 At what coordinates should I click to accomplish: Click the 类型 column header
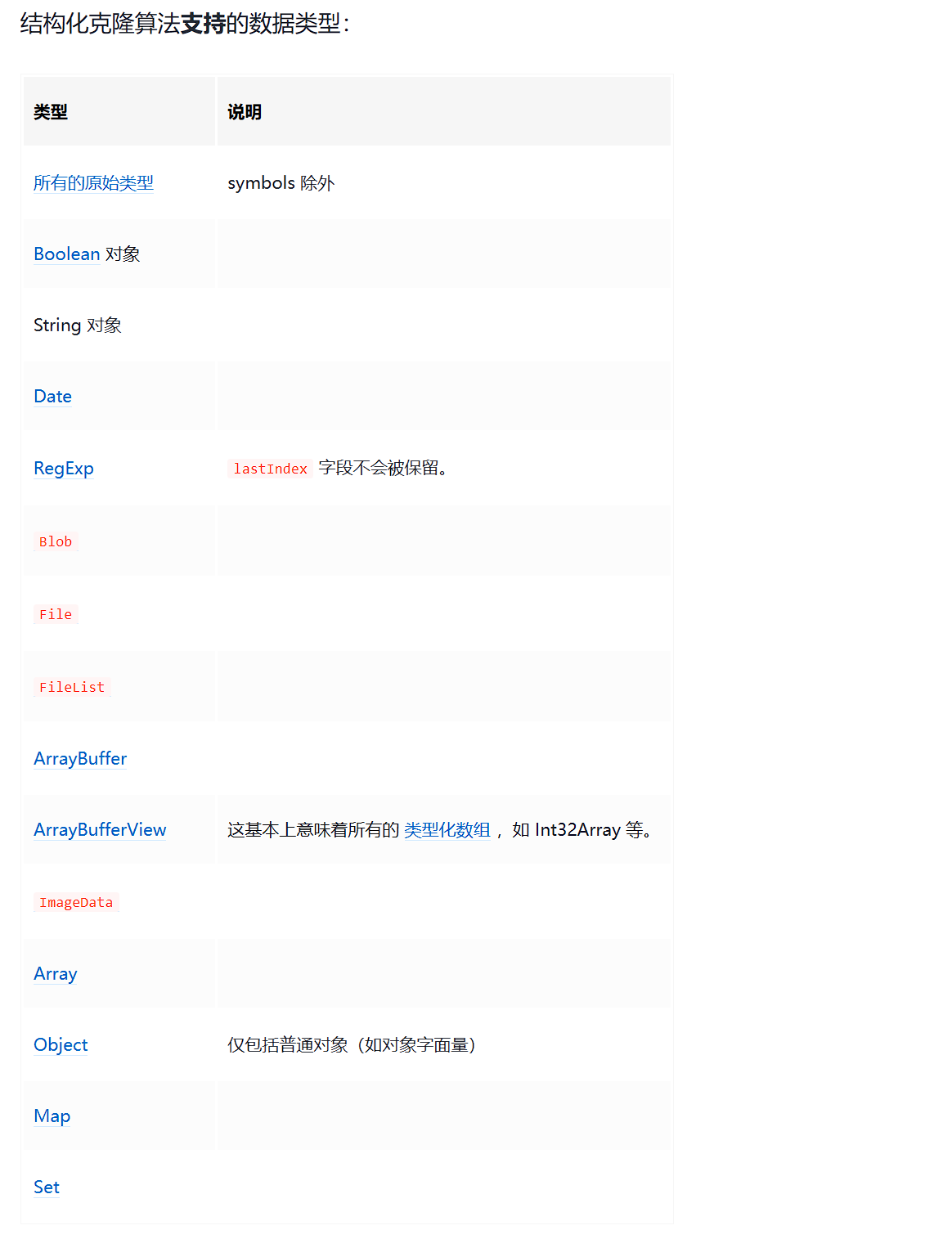coord(51,112)
